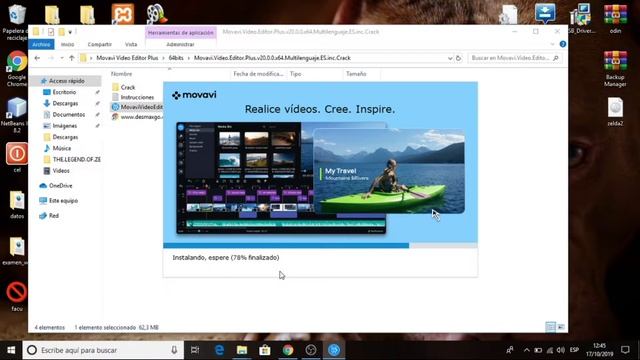Open the 'zelda2' desktop file
640x360 pixels.
(615, 111)
